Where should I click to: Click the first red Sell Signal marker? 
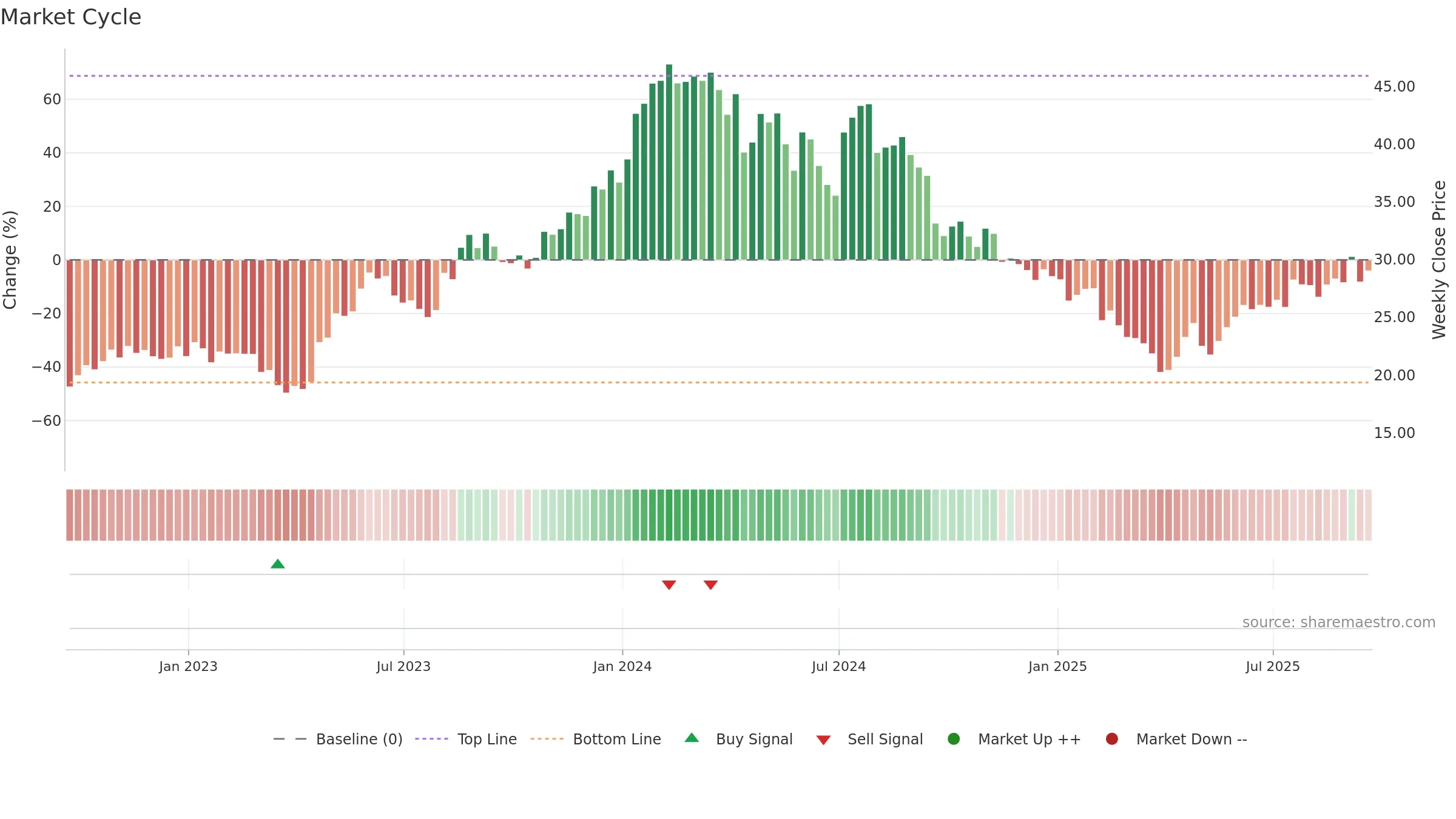tap(669, 585)
